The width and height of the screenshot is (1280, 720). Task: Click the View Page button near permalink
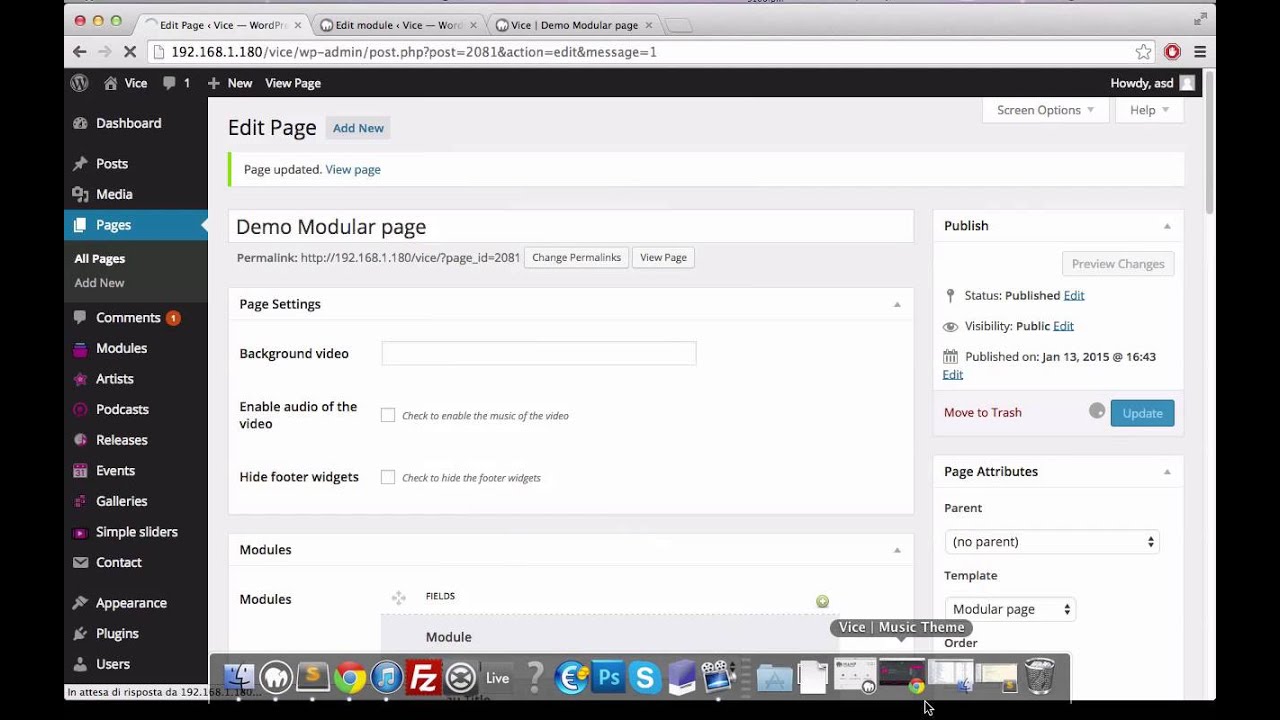click(663, 257)
